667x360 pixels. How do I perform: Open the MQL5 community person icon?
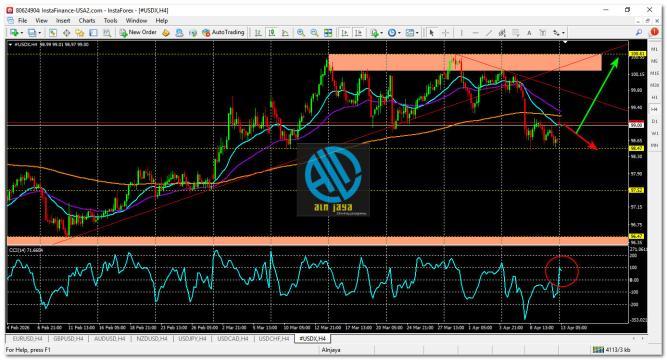point(179,33)
